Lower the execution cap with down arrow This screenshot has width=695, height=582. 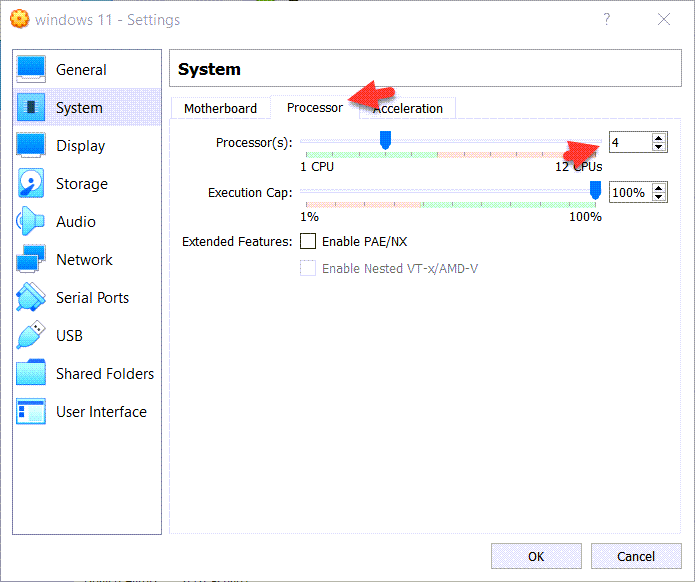[x=658, y=197]
